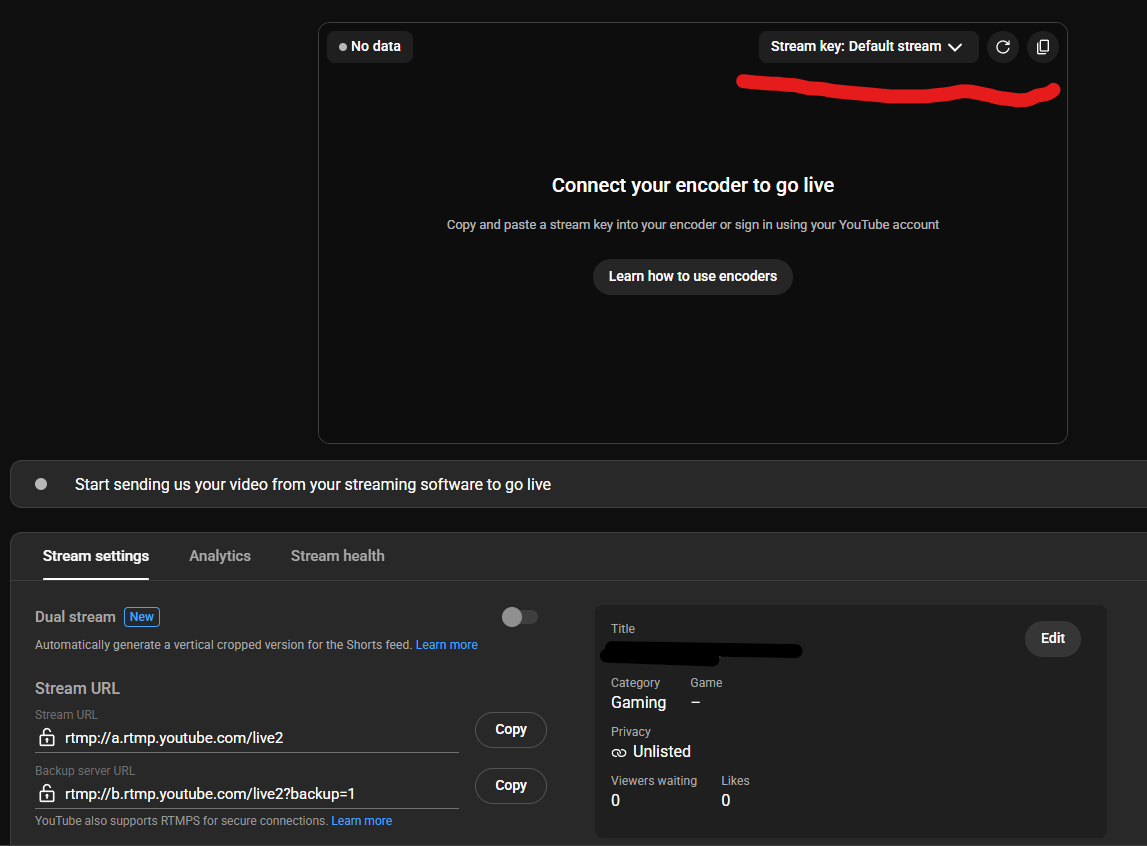Copy the Backup server URL
The image size is (1147, 846).
tap(510, 785)
